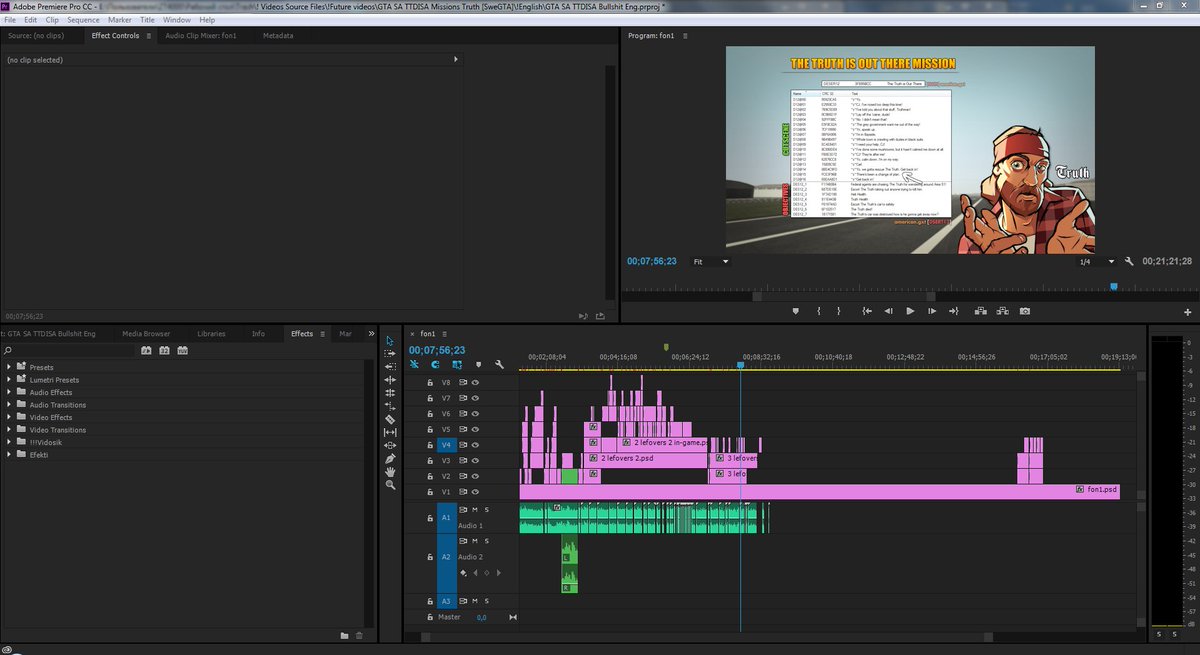Hide track V5 output eye
The image size is (1200, 655).
click(476, 429)
